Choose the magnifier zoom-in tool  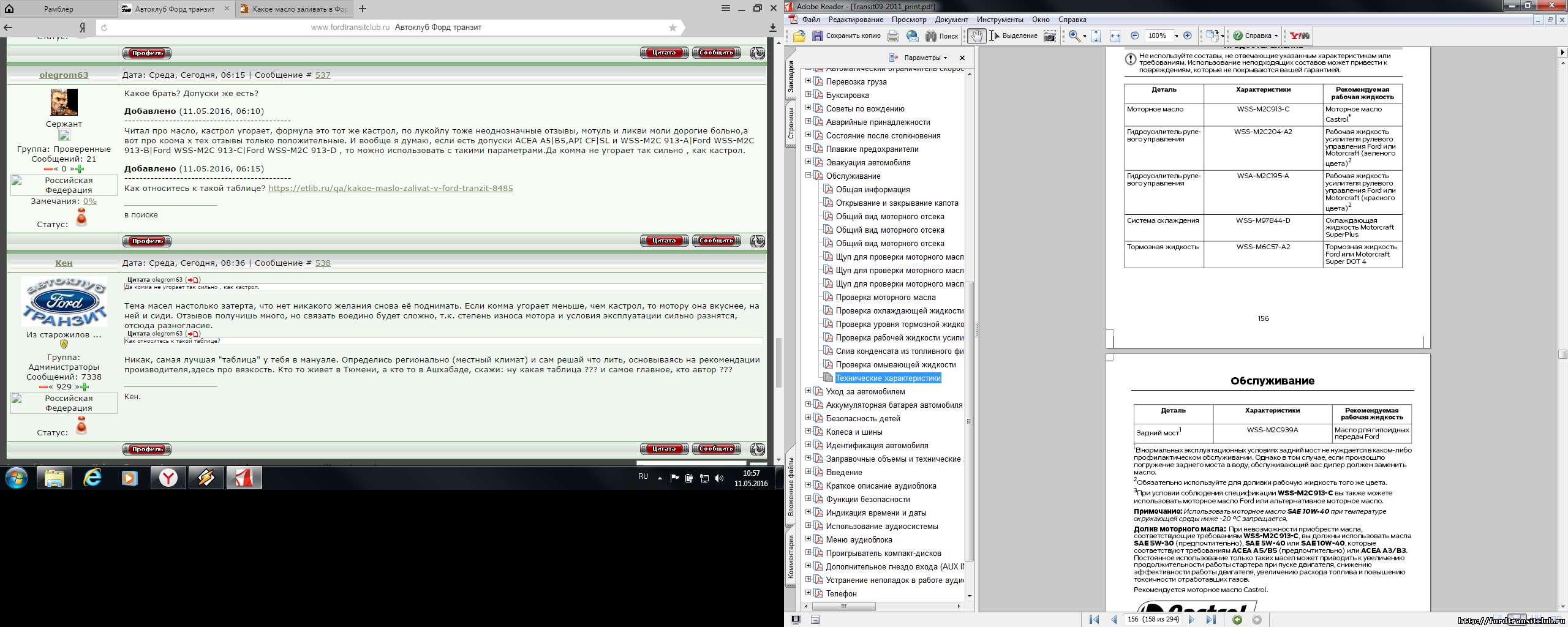click(1074, 36)
